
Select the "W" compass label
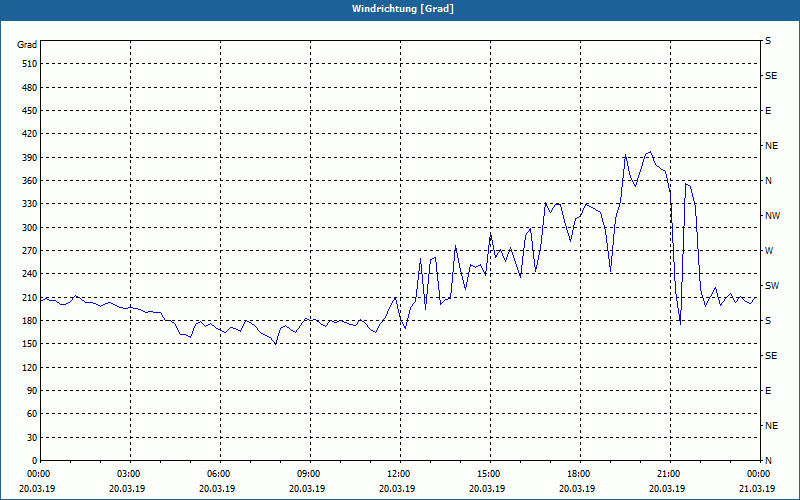[x=769, y=251]
